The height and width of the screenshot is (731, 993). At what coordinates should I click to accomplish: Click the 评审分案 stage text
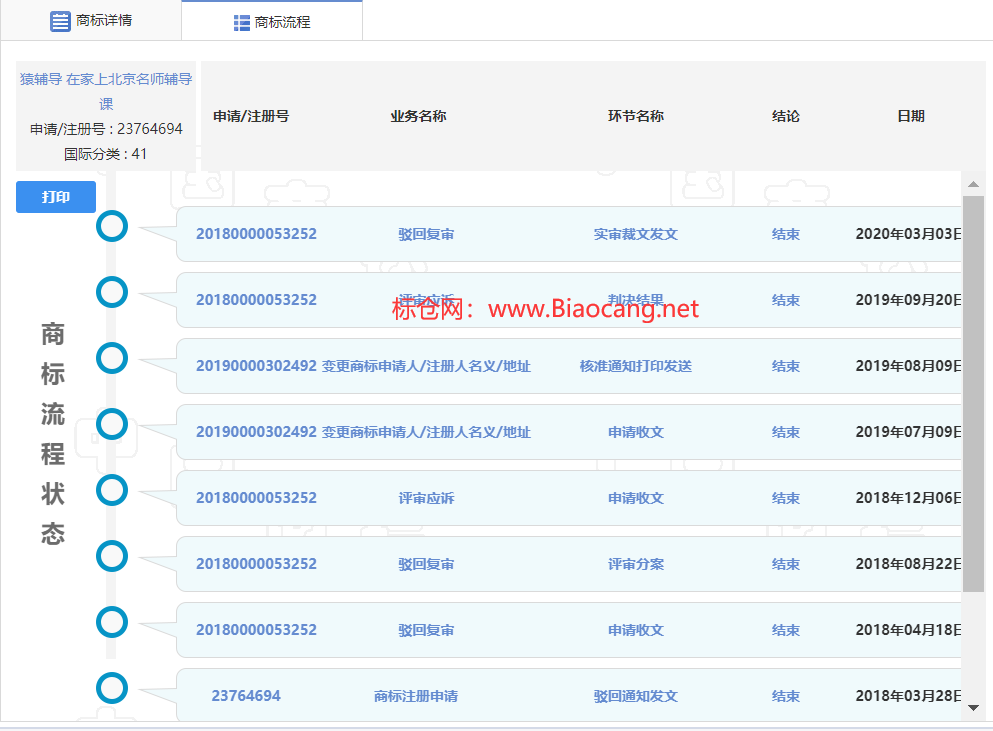point(636,564)
